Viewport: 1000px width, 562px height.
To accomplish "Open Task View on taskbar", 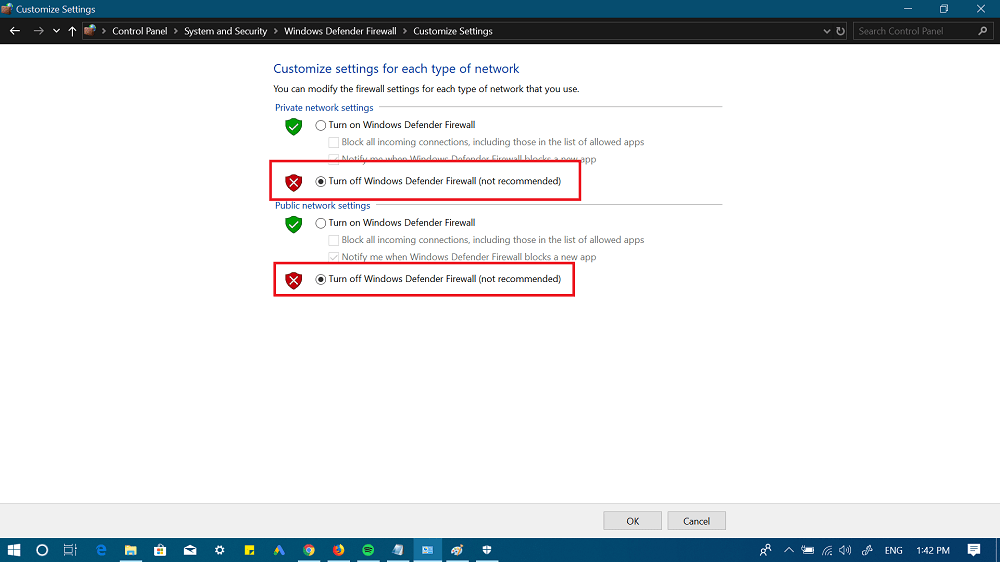I will pyautogui.click(x=70, y=550).
